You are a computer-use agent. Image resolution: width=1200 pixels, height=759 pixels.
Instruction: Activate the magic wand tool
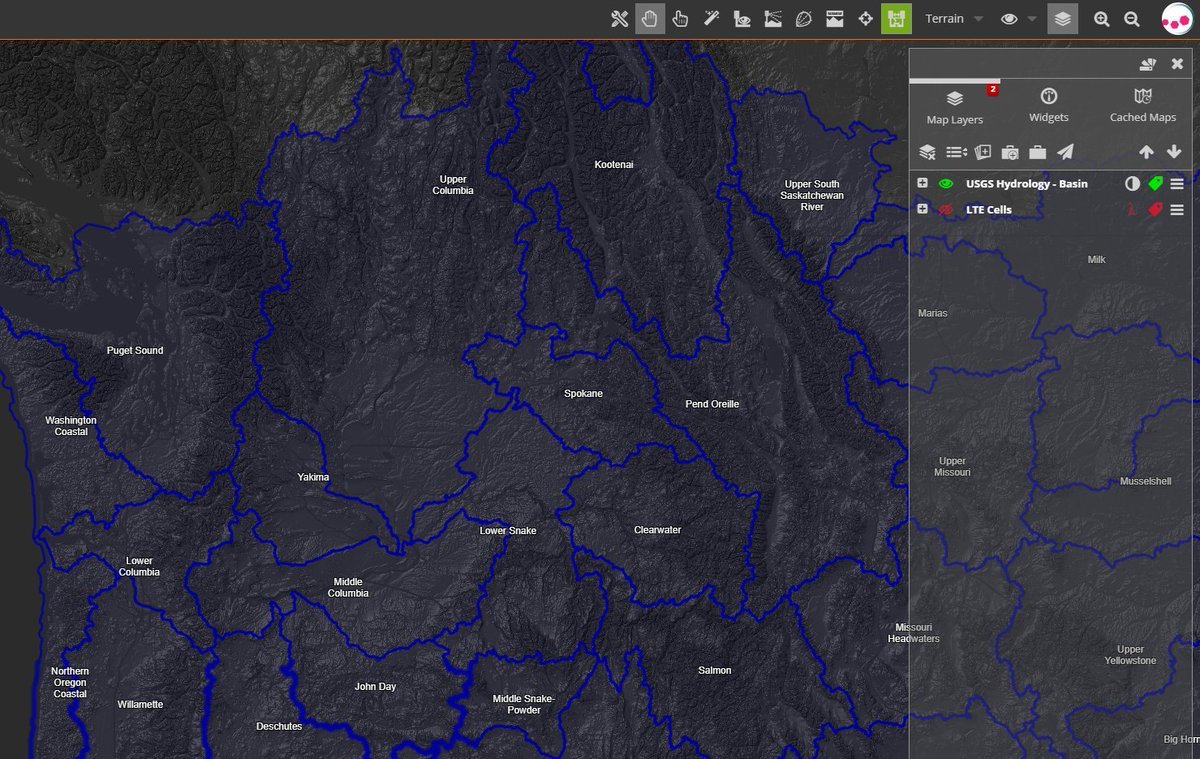pyautogui.click(x=712, y=19)
